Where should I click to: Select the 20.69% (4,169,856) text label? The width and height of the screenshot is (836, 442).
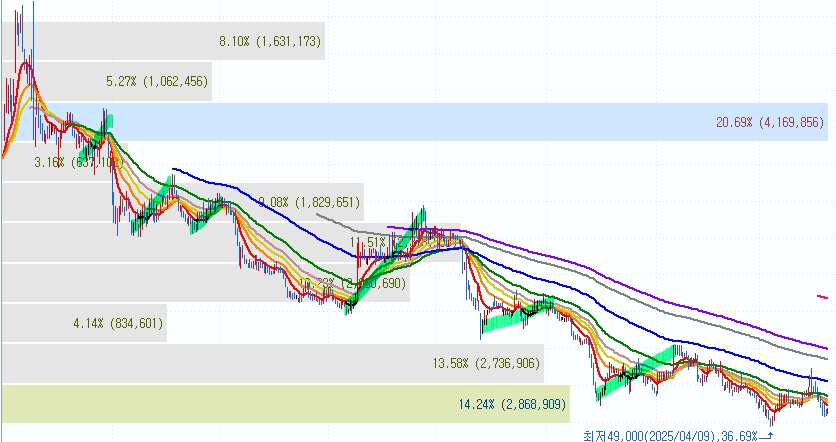(x=769, y=122)
